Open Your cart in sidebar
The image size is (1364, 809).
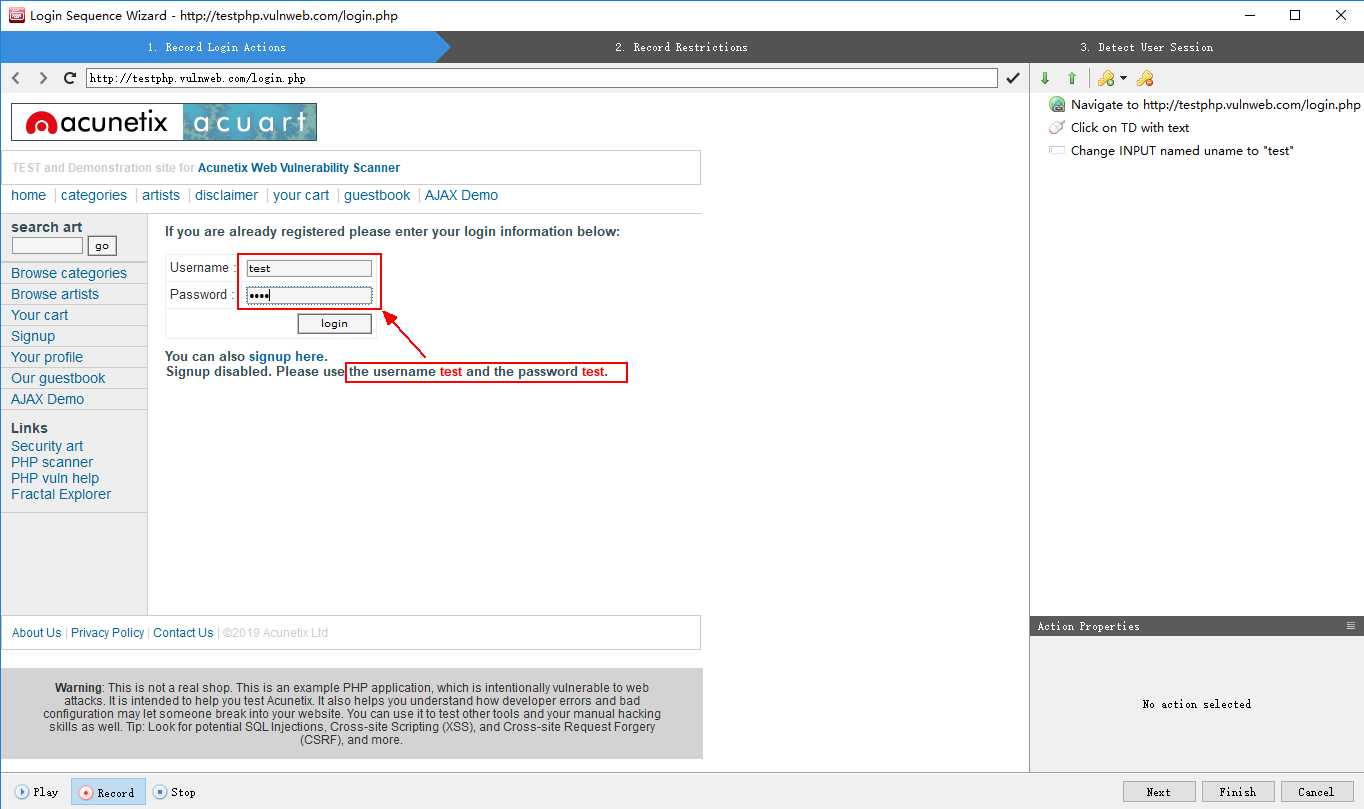(x=40, y=315)
